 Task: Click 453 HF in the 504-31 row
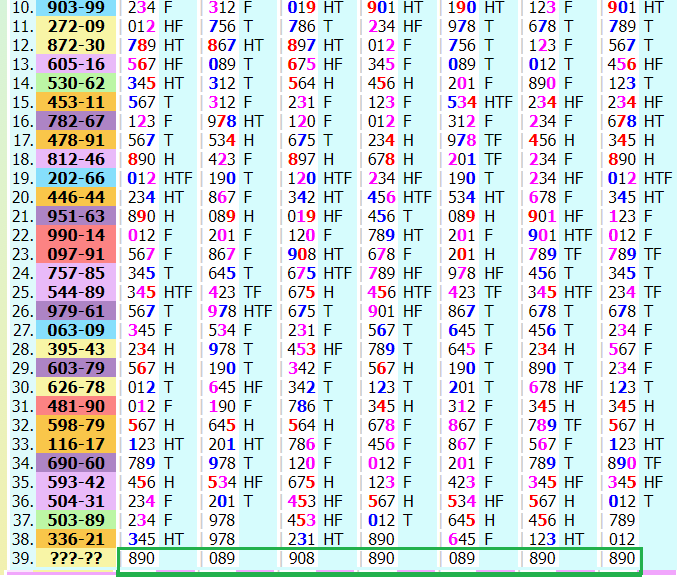(316, 501)
